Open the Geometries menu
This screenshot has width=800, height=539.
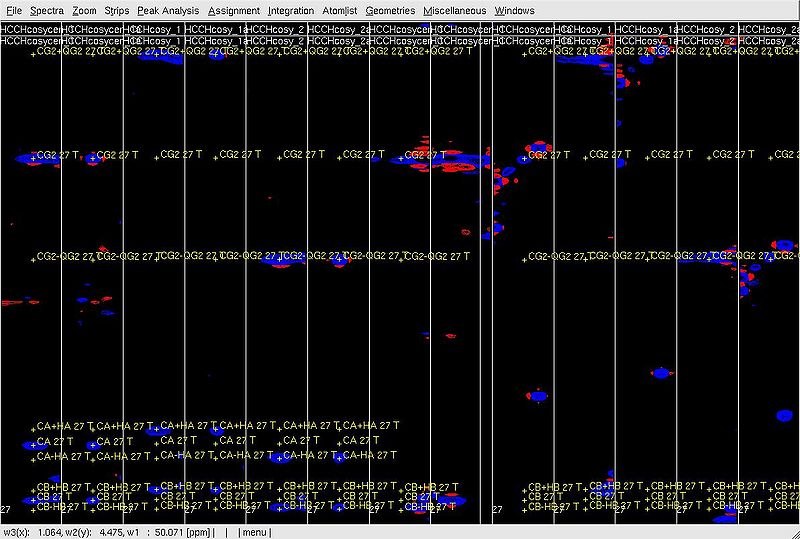pos(390,10)
